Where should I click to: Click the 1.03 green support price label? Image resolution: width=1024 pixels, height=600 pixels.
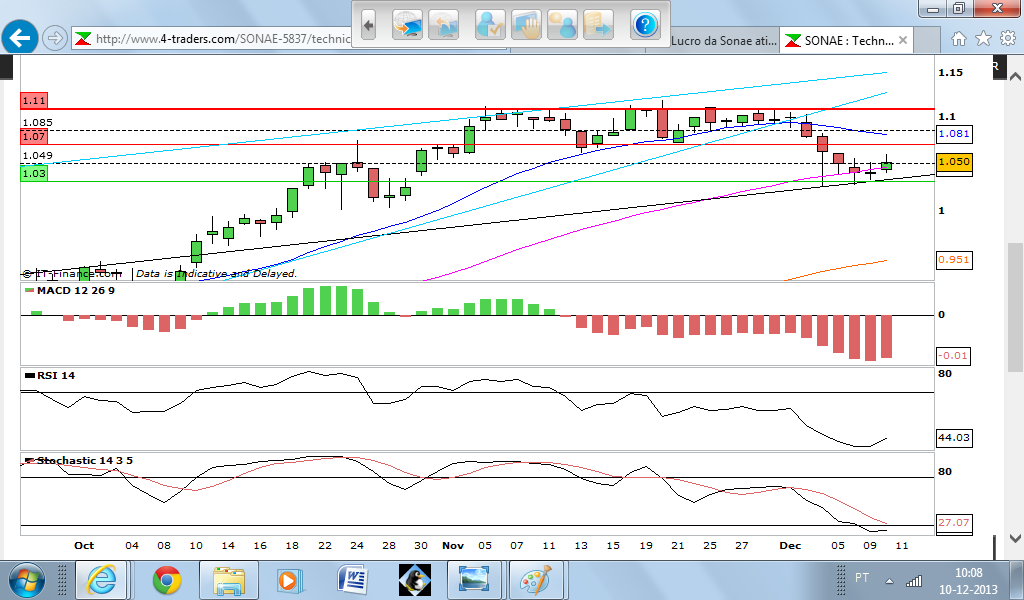[34, 174]
